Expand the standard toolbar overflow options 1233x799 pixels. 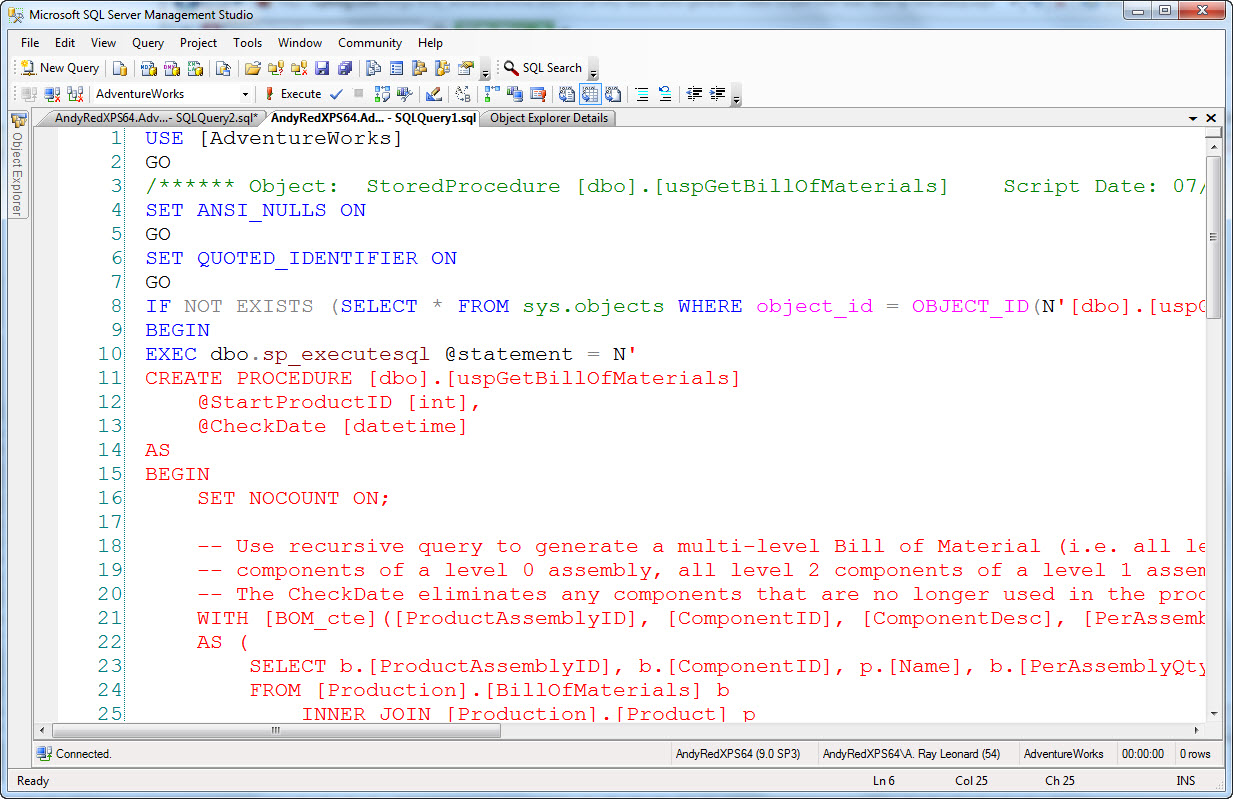click(x=485, y=70)
